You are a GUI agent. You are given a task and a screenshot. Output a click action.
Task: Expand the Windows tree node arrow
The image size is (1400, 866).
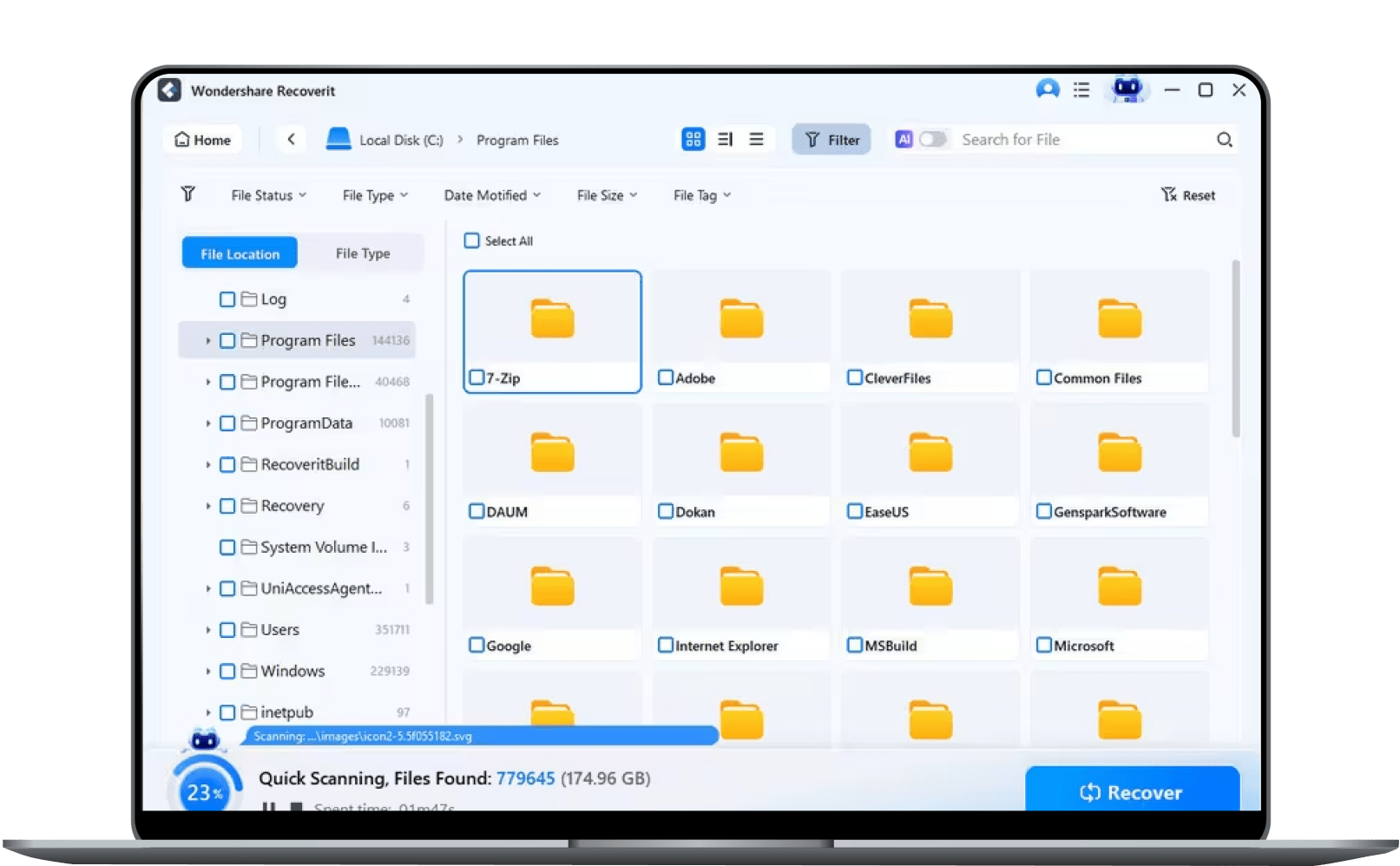point(208,672)
